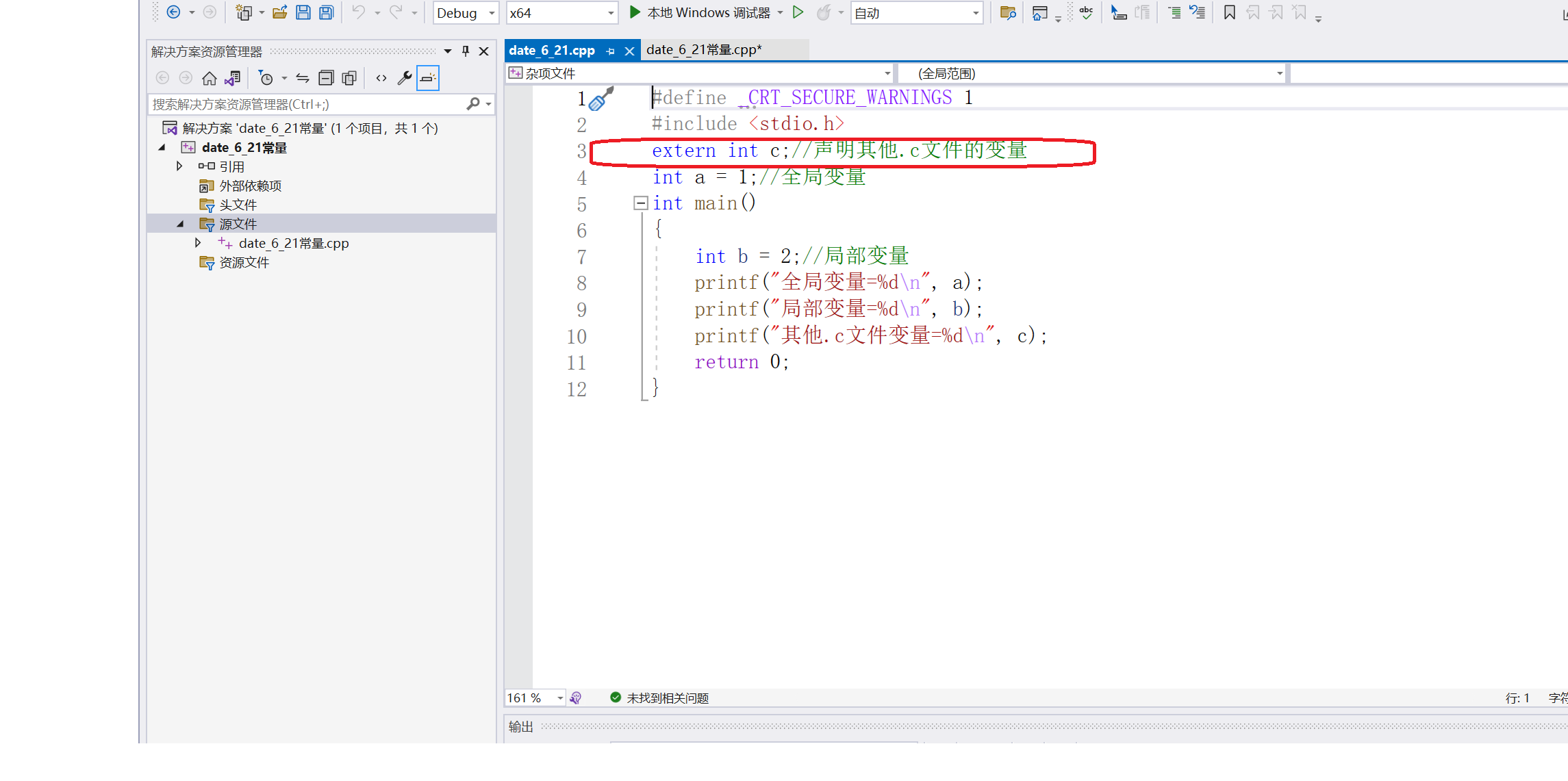Open Properties with the wrench icon
This screenshot has height=781, width=1568.
[405, 79]
